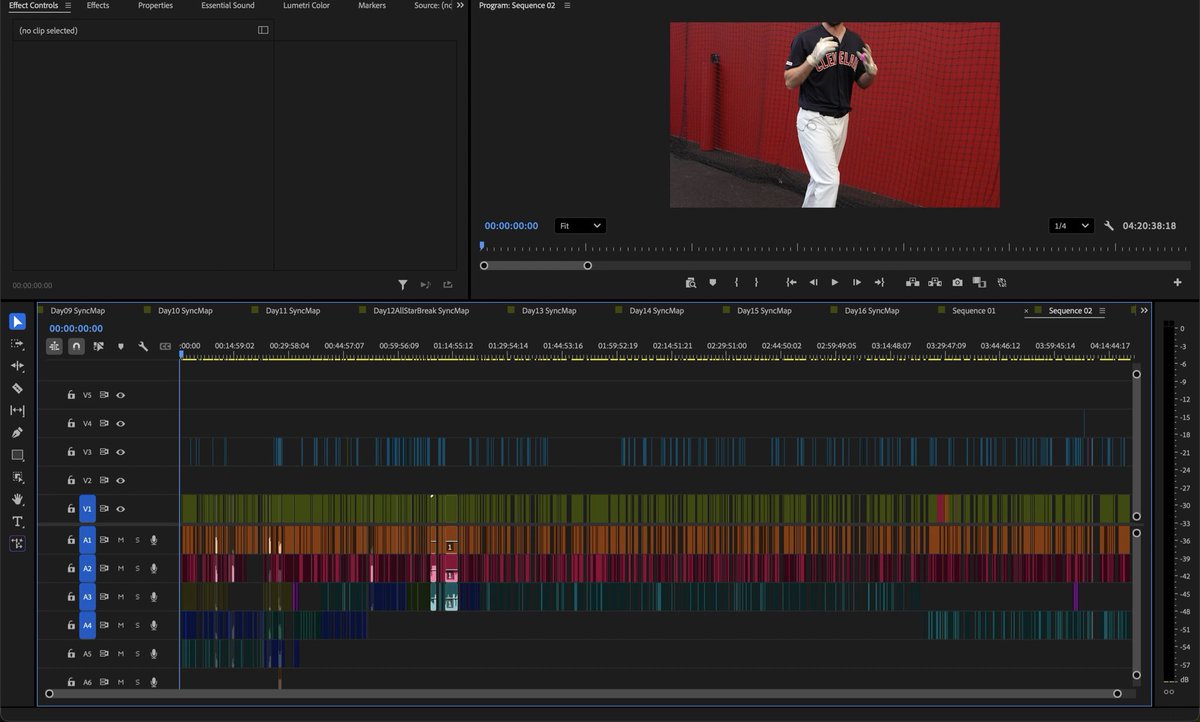Solo the A2 audio track
The height and width of the screenshot is (722, 1200).
(137, 568)
